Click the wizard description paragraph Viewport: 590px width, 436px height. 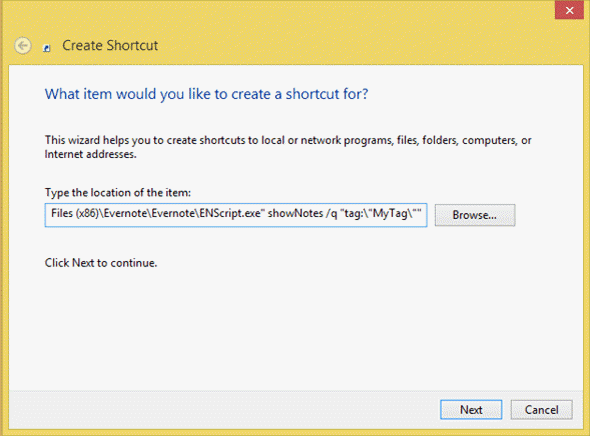(x=288, y=147)
